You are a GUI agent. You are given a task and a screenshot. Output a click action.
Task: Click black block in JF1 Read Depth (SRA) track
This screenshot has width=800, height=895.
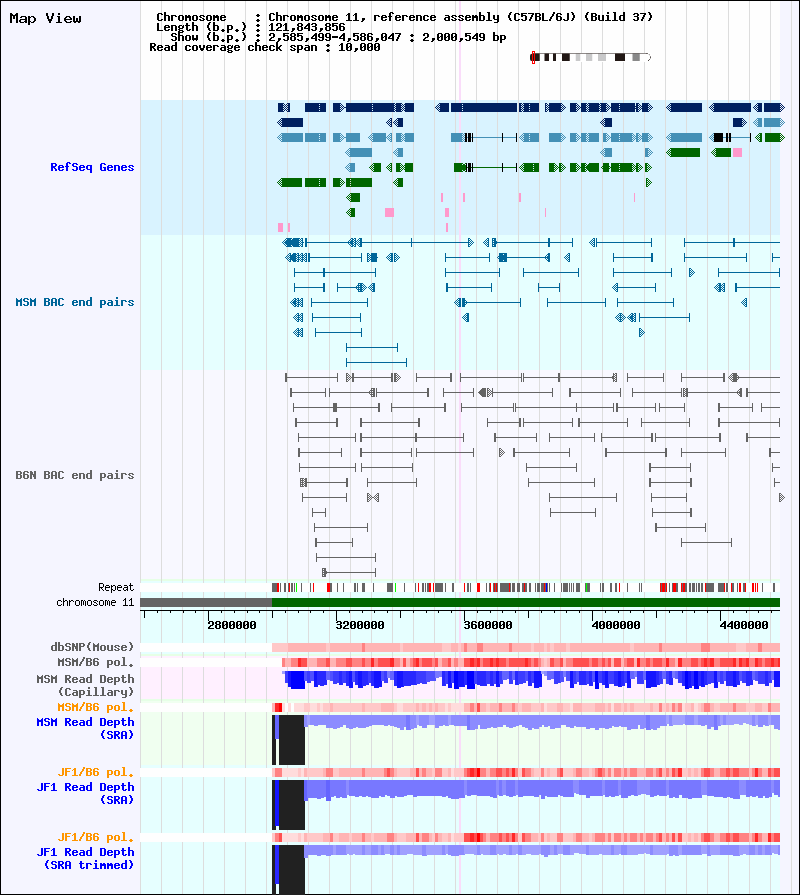pos(292,805)
